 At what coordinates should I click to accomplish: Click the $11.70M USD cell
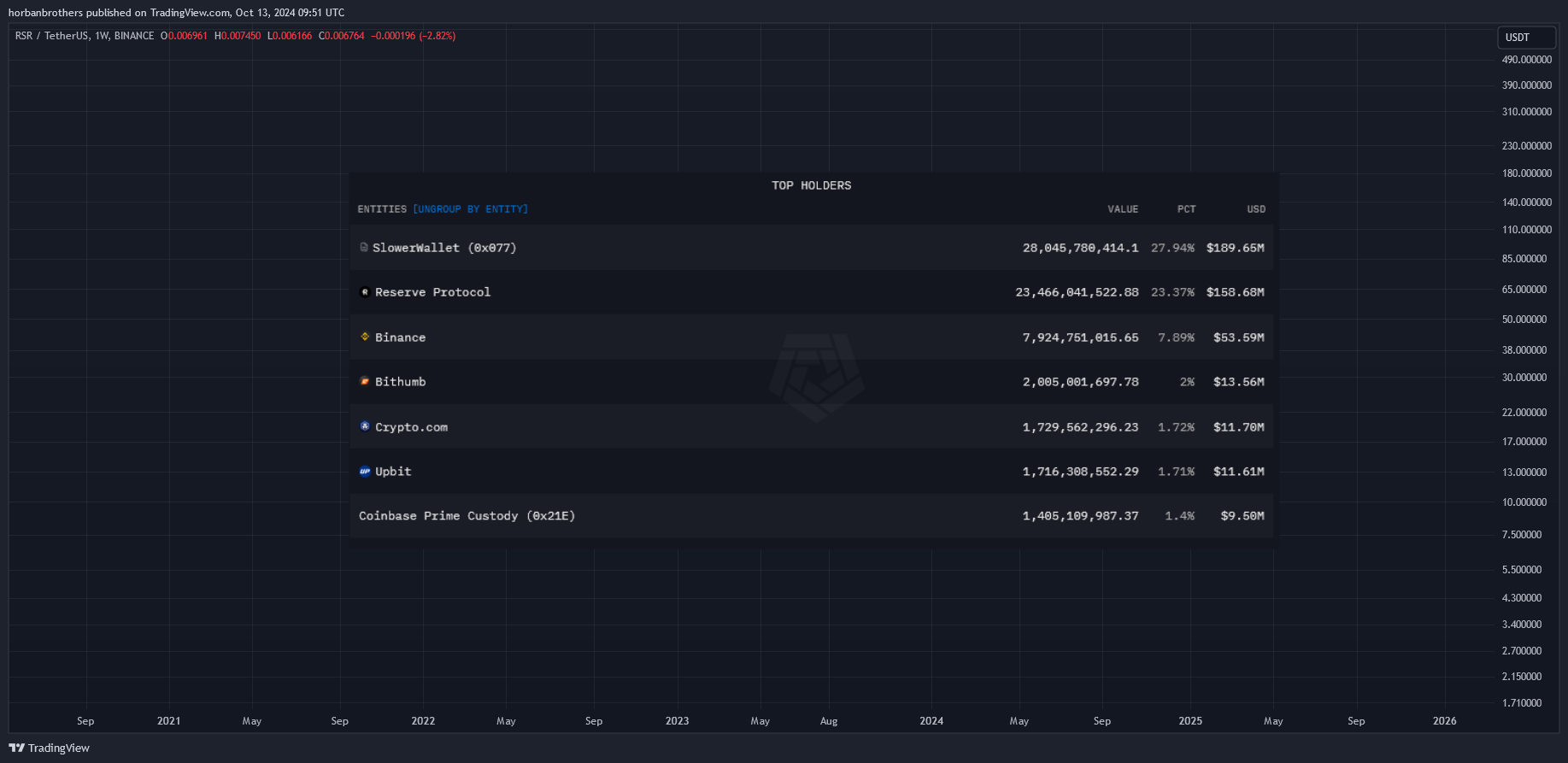pyautogui.click(x=1238, y=427)
